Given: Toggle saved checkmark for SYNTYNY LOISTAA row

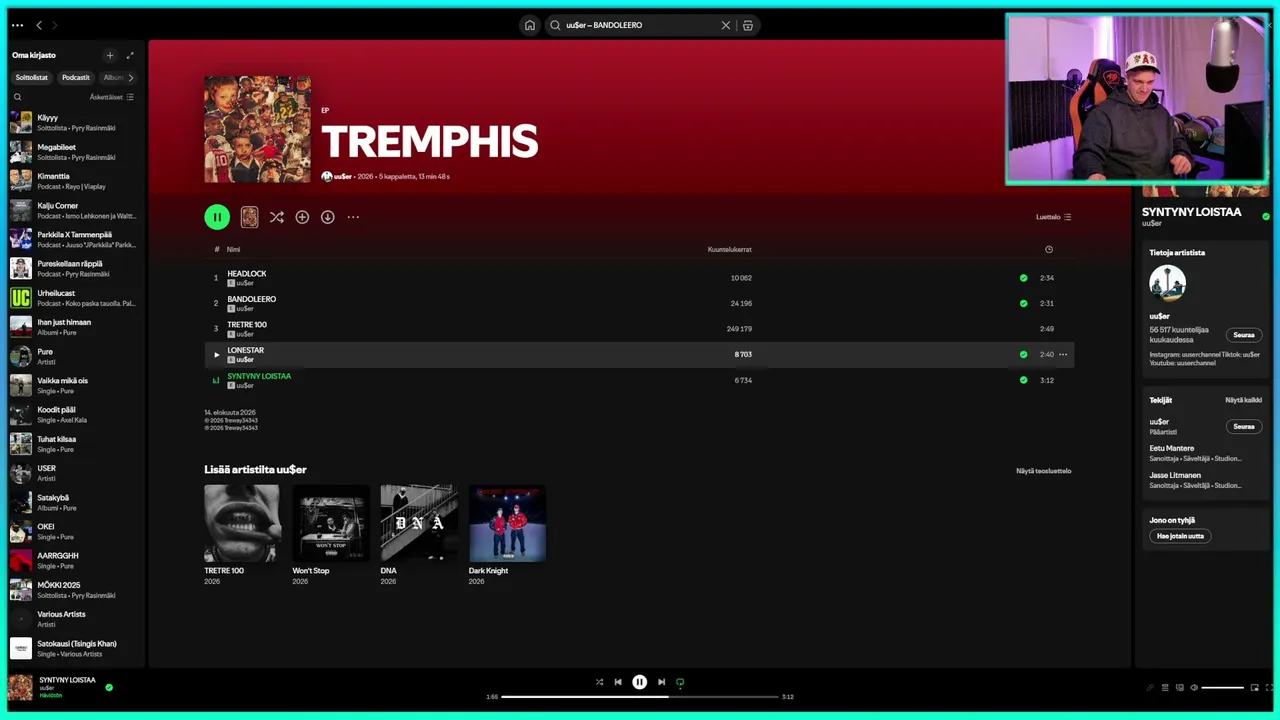Looking at the screenshot, I should 1023,380.
